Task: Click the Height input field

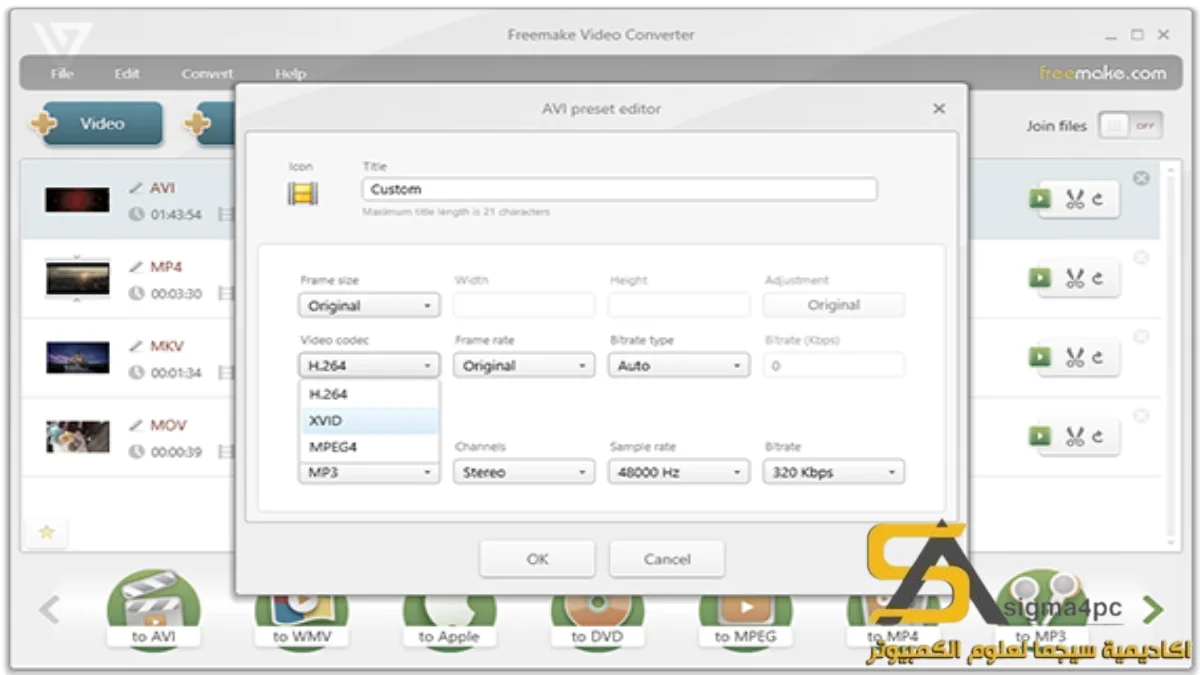Action: pyautogui.click(x=679, y=305)
